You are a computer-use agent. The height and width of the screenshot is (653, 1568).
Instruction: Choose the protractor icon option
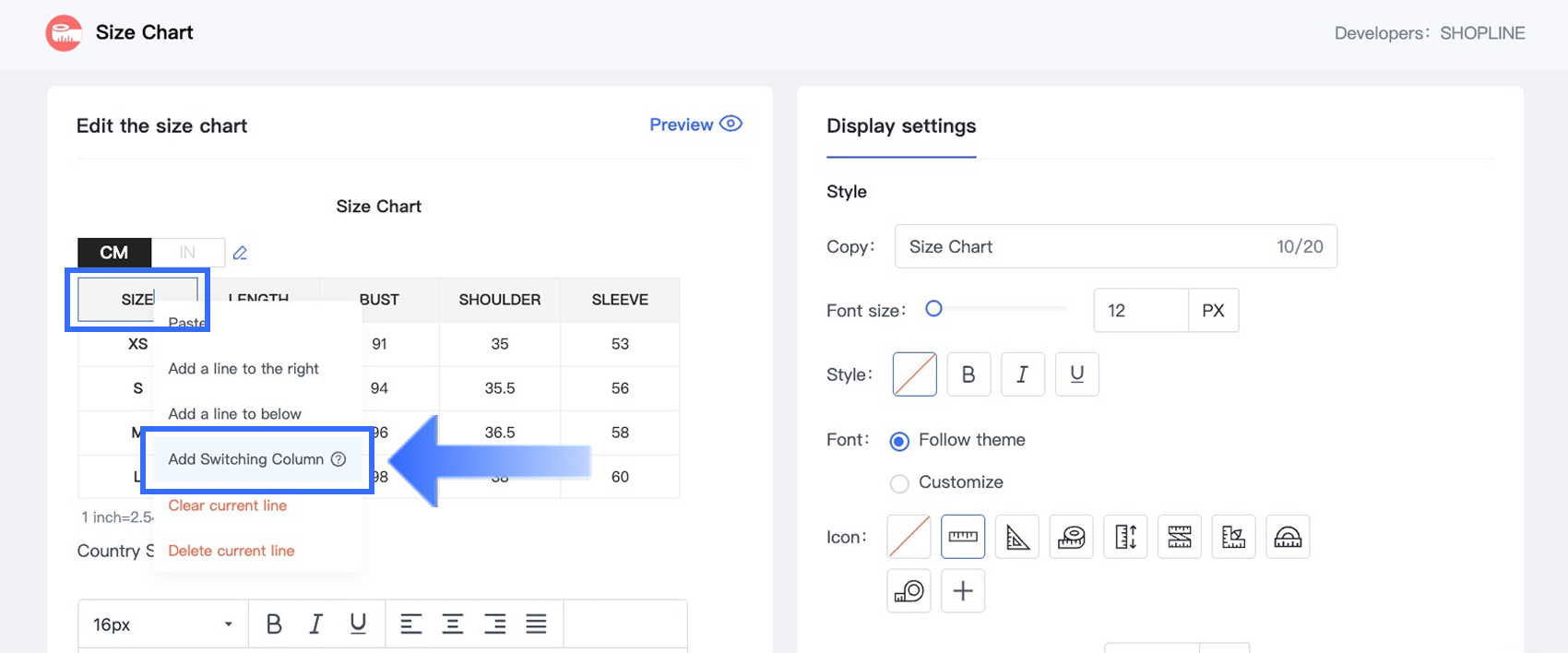(x=1288, y=537)
